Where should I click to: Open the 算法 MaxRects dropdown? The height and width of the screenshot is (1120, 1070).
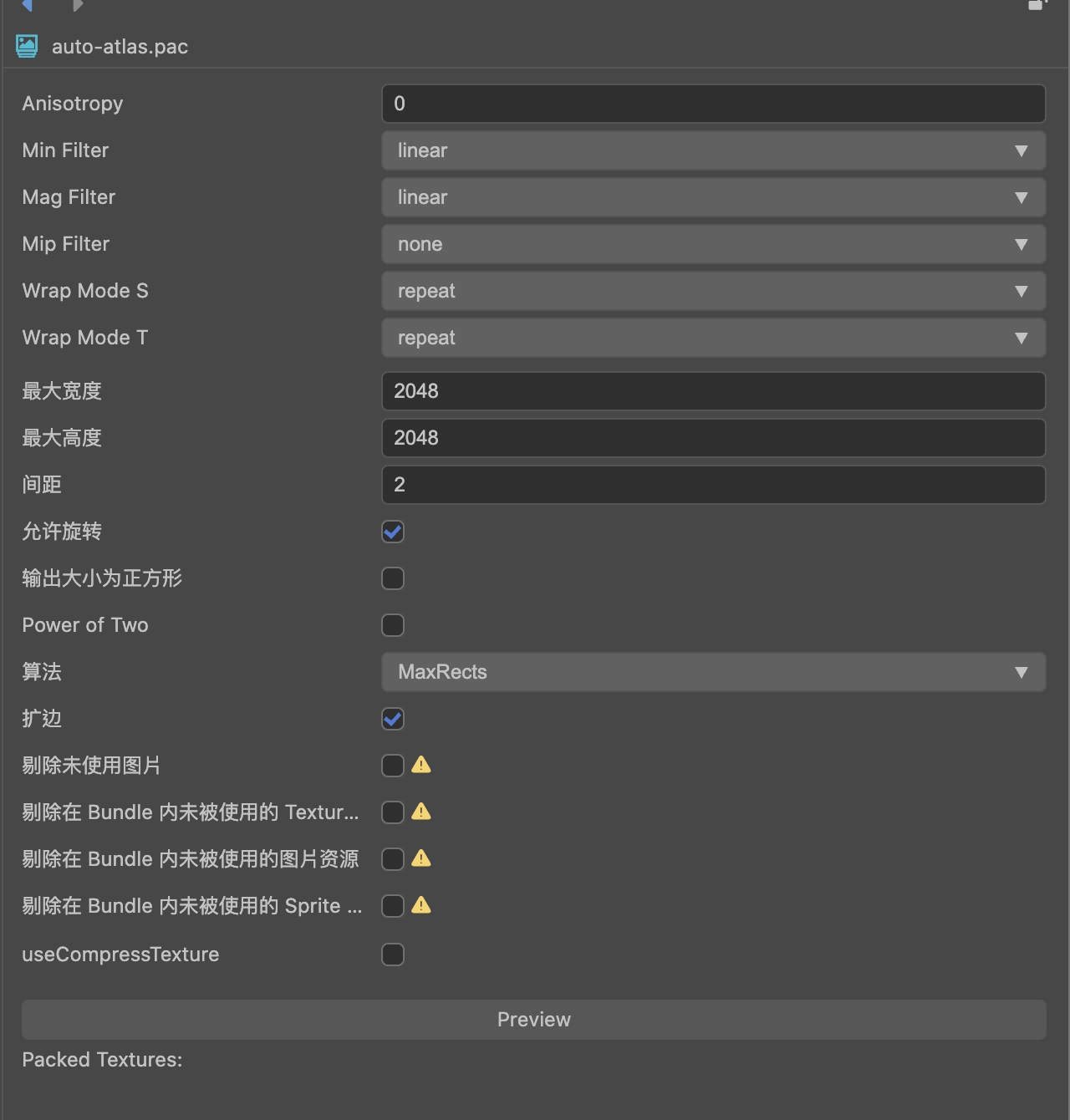coord(713,672)
